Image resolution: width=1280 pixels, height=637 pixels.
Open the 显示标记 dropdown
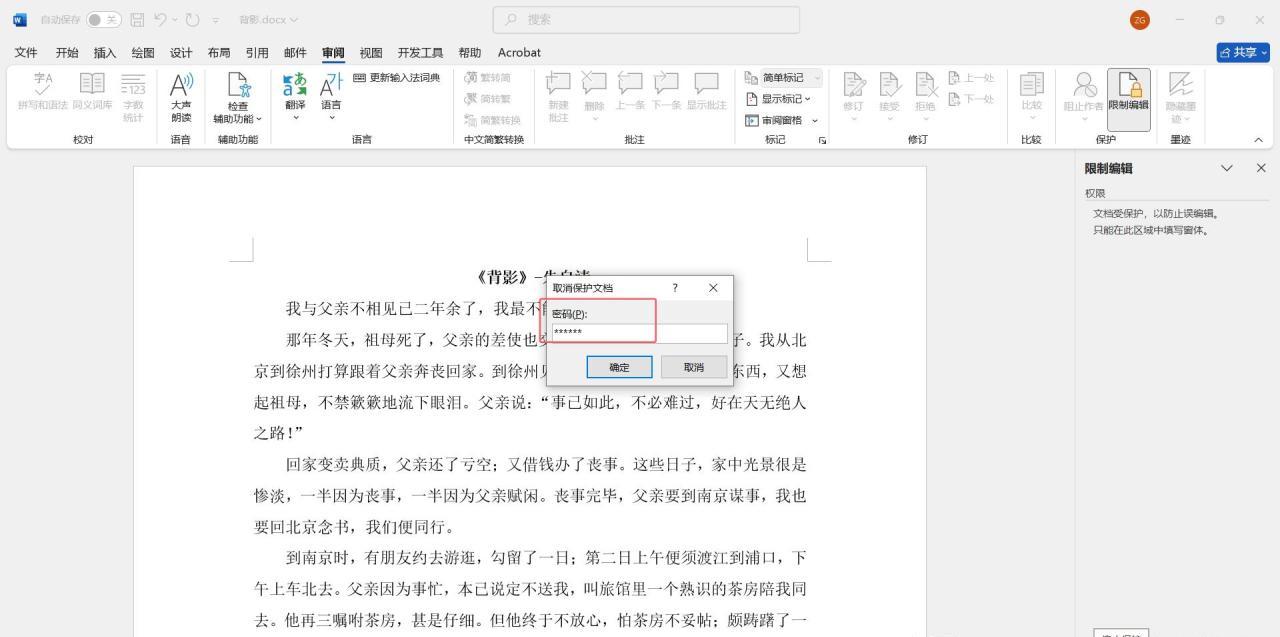(x=780, y=99)
